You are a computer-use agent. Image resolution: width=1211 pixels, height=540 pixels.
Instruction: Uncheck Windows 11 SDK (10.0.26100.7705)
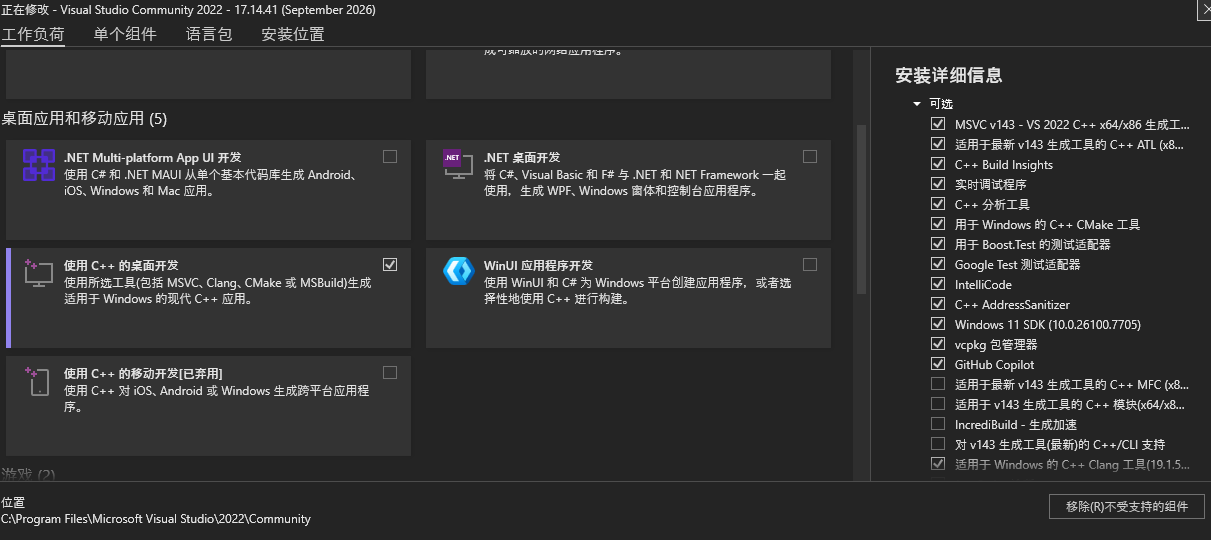[x=938, y=324]
